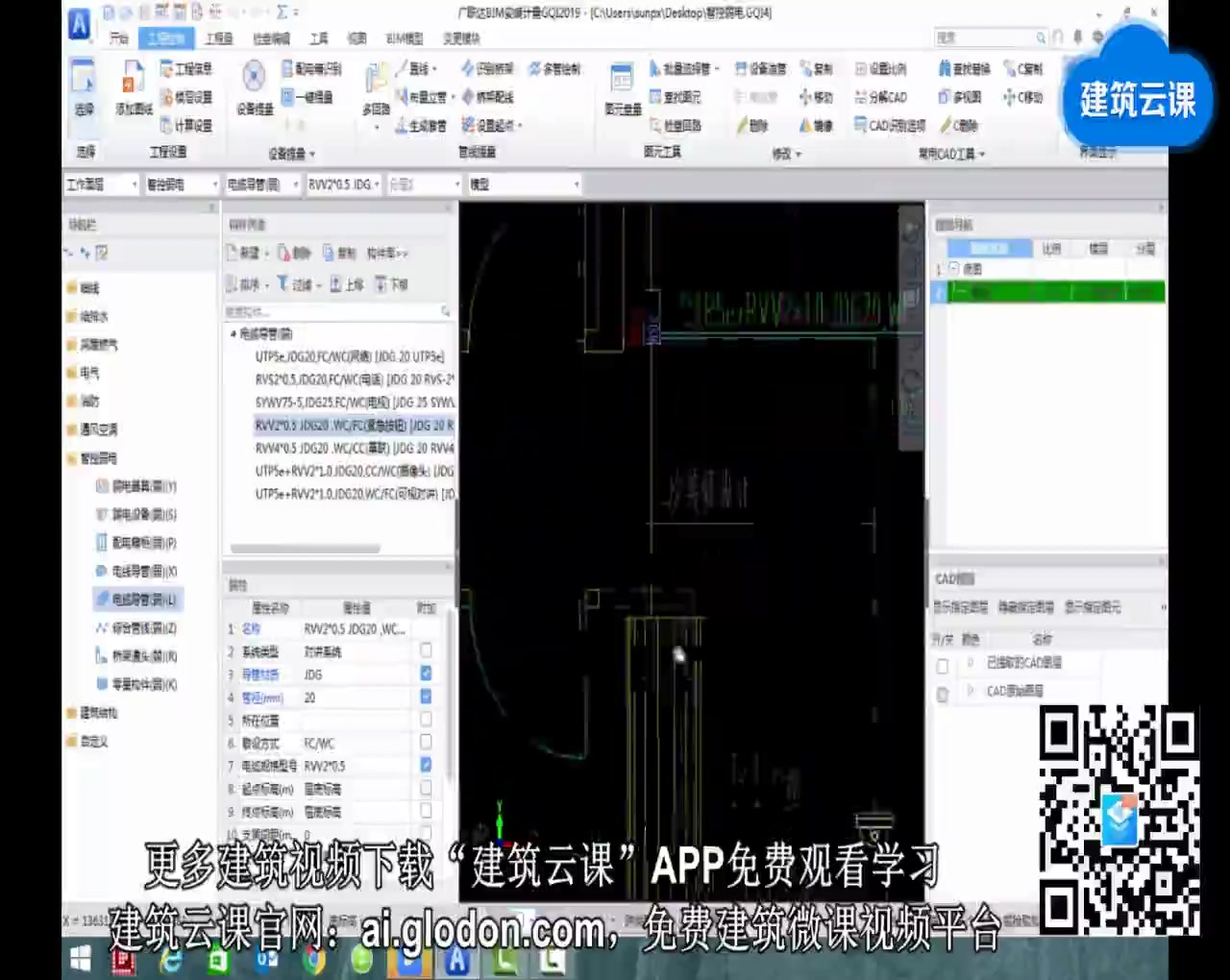Click 下移 move down in component list
The image size is (1230, 980).
pyautogui.click(x=391, y=284)
